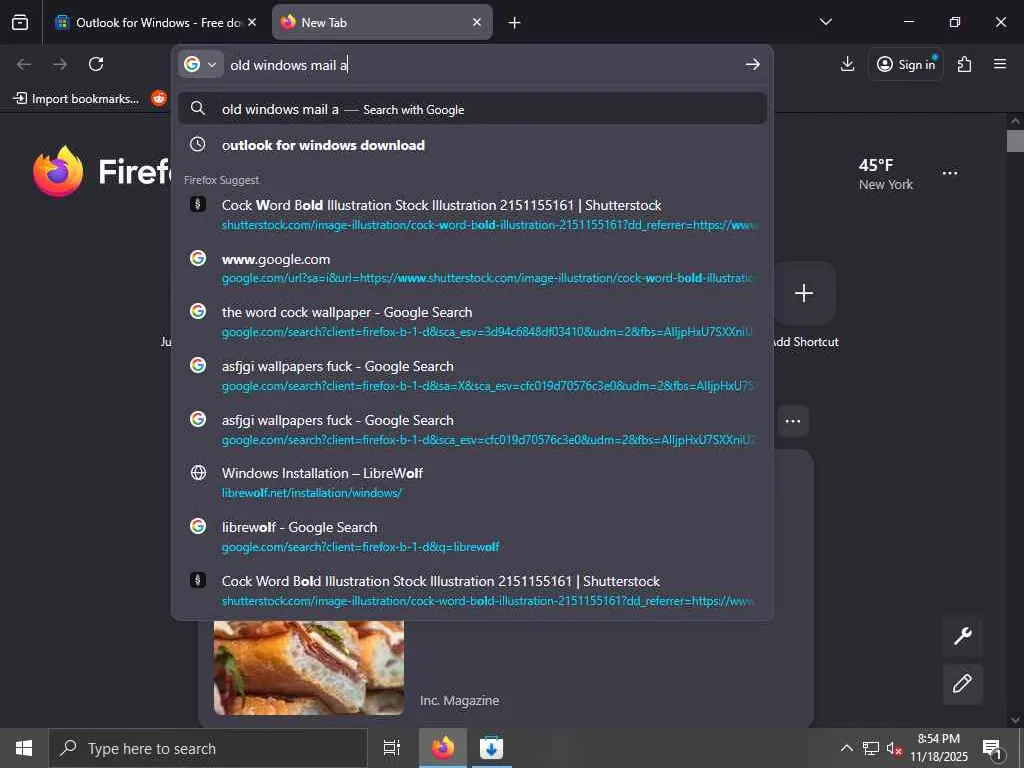Image resolution: width=1024 pixels, height=768 pixels.
Task: Click the Add Shortcut plus tile
Action: pyautogui.click(x=803, y=293)
